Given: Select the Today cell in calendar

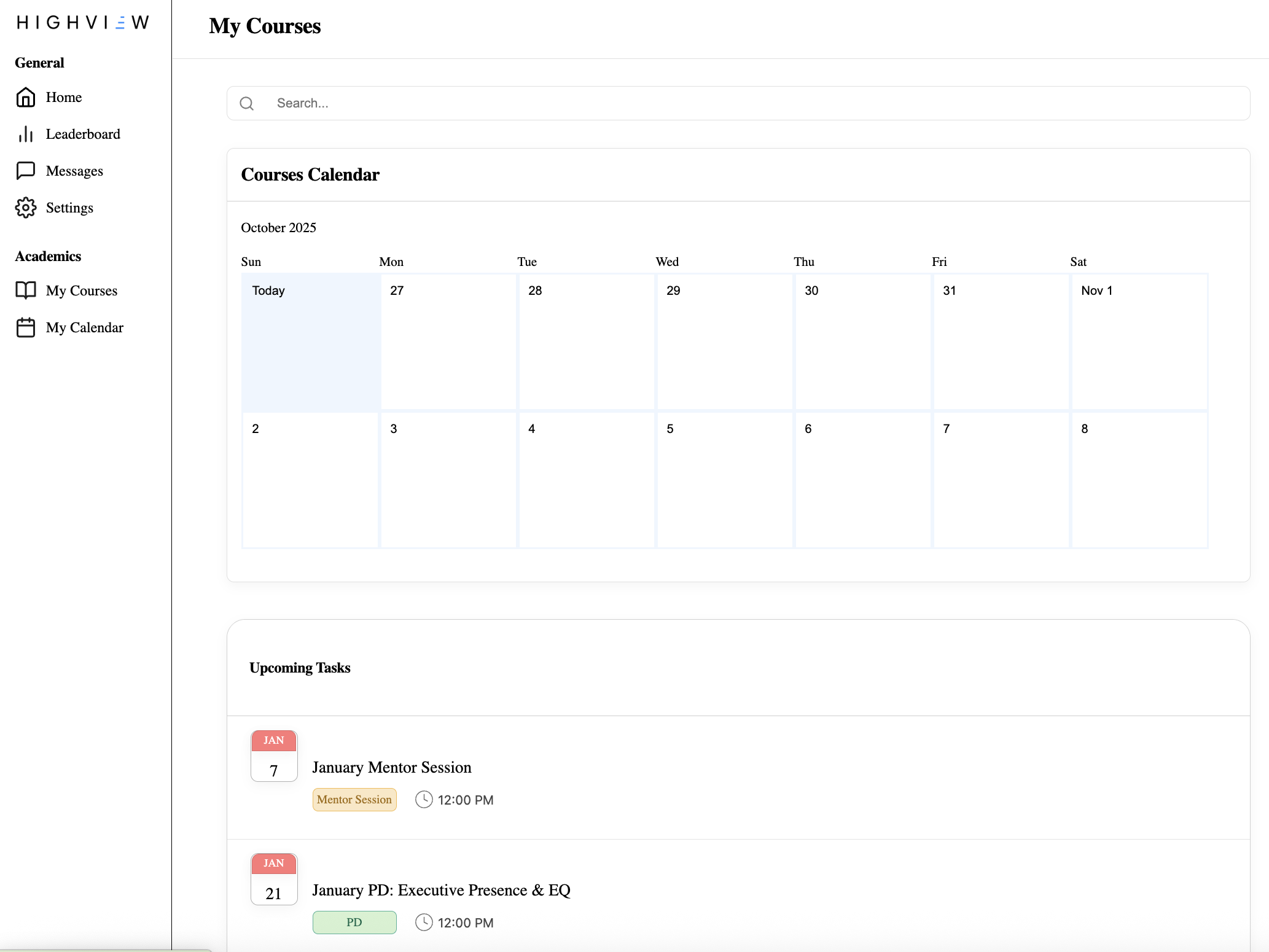Looking at the screenshot, I should coord(310,341).
